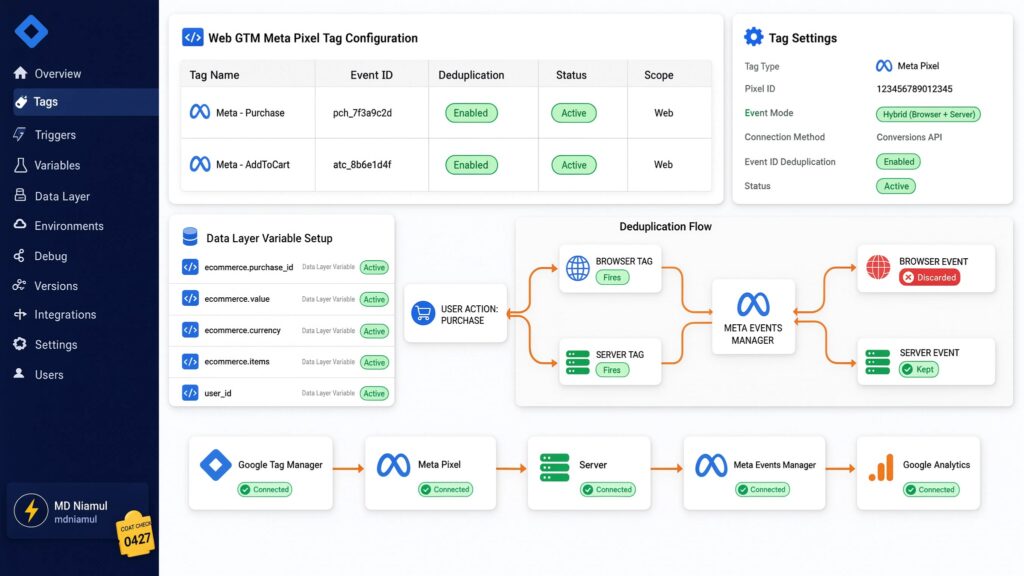
Task: Click Google Tag Manager diamond icon in pipeline
Action: tap(216, 465)
